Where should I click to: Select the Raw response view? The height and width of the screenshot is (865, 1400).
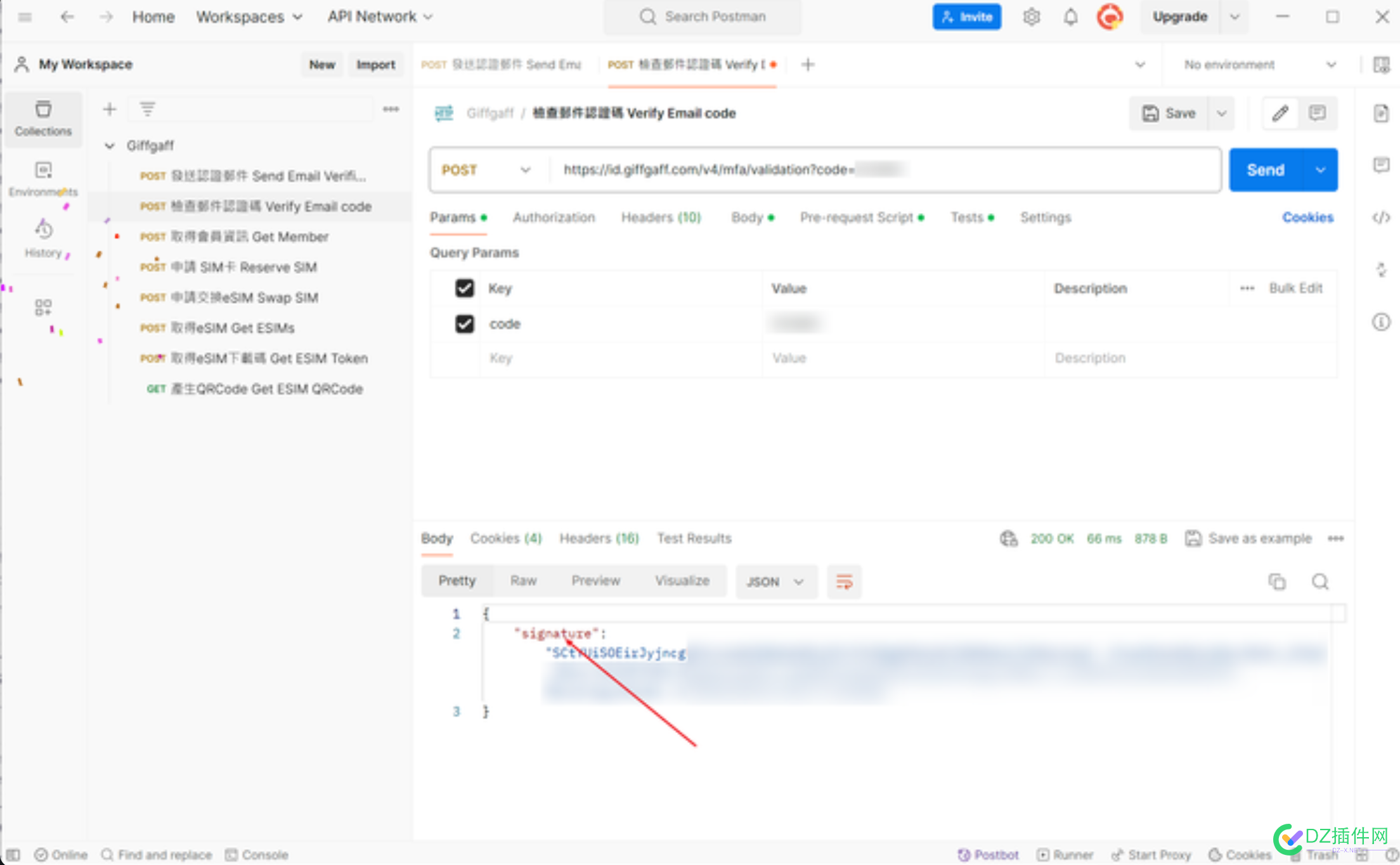[523, 581]
